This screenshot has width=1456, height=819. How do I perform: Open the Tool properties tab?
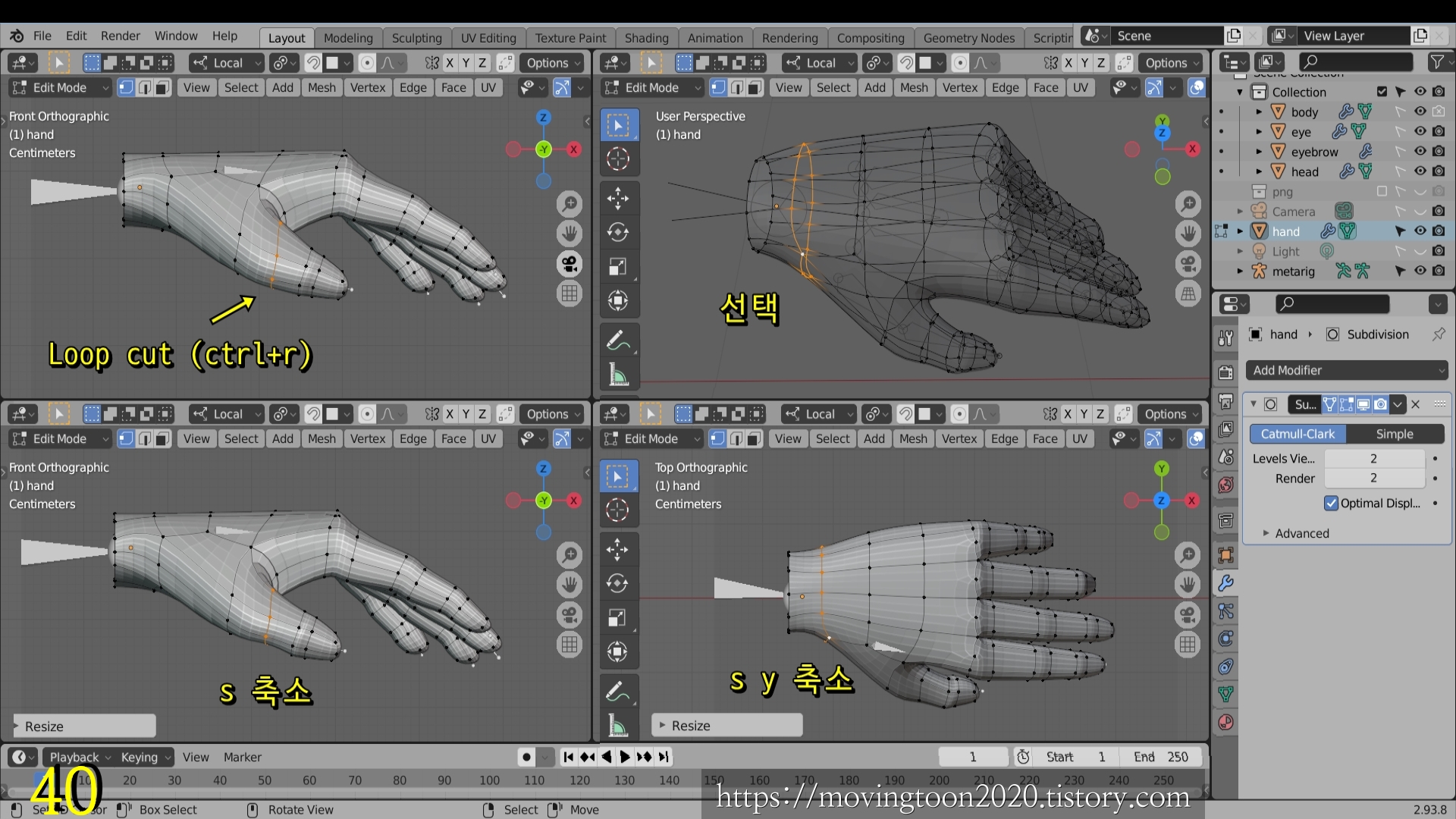pyautogui.click(x=1225, y=337)
